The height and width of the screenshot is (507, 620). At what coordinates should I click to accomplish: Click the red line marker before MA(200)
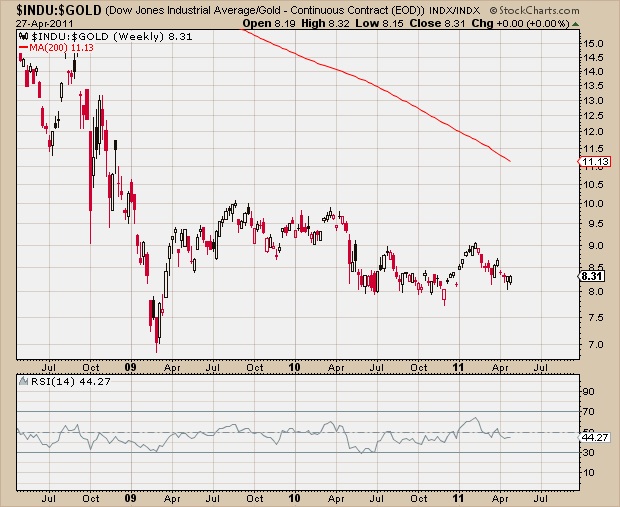(x=23, y=47)
